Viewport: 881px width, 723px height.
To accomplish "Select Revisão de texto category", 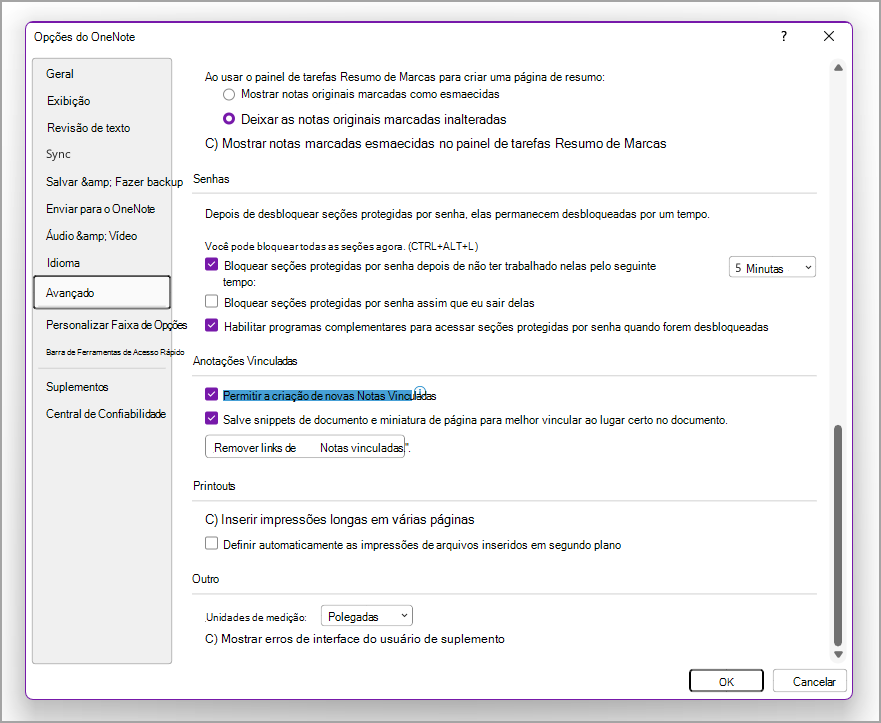I will 88,128.
